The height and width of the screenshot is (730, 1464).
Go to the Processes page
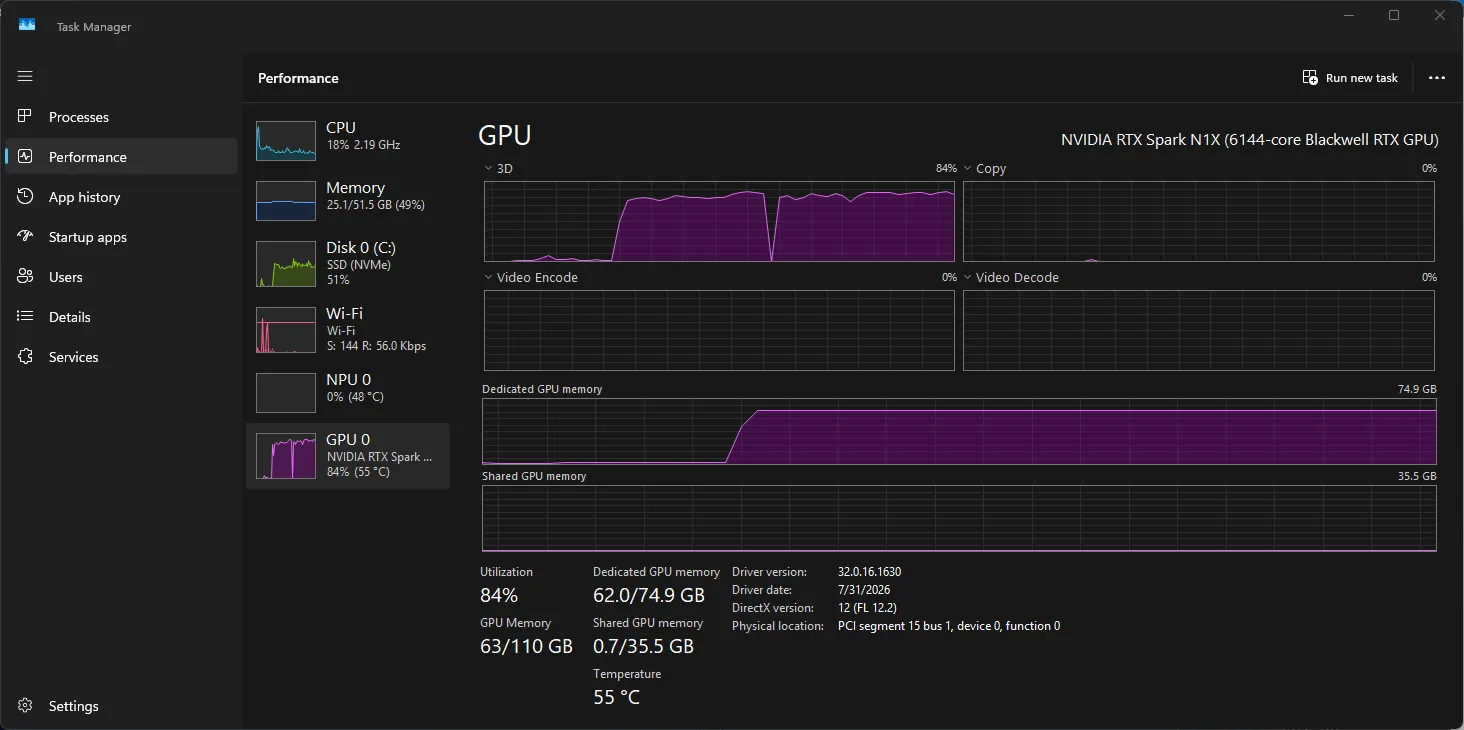point(79,117)
